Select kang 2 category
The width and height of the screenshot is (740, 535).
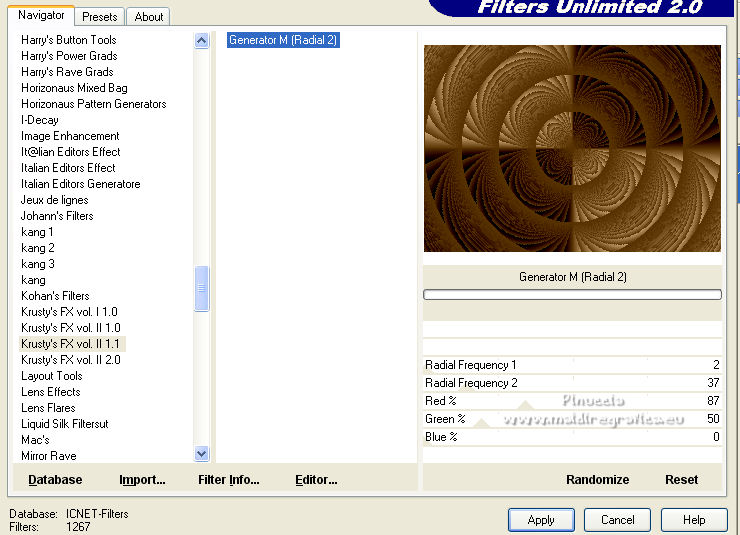[x=37, y=248]
